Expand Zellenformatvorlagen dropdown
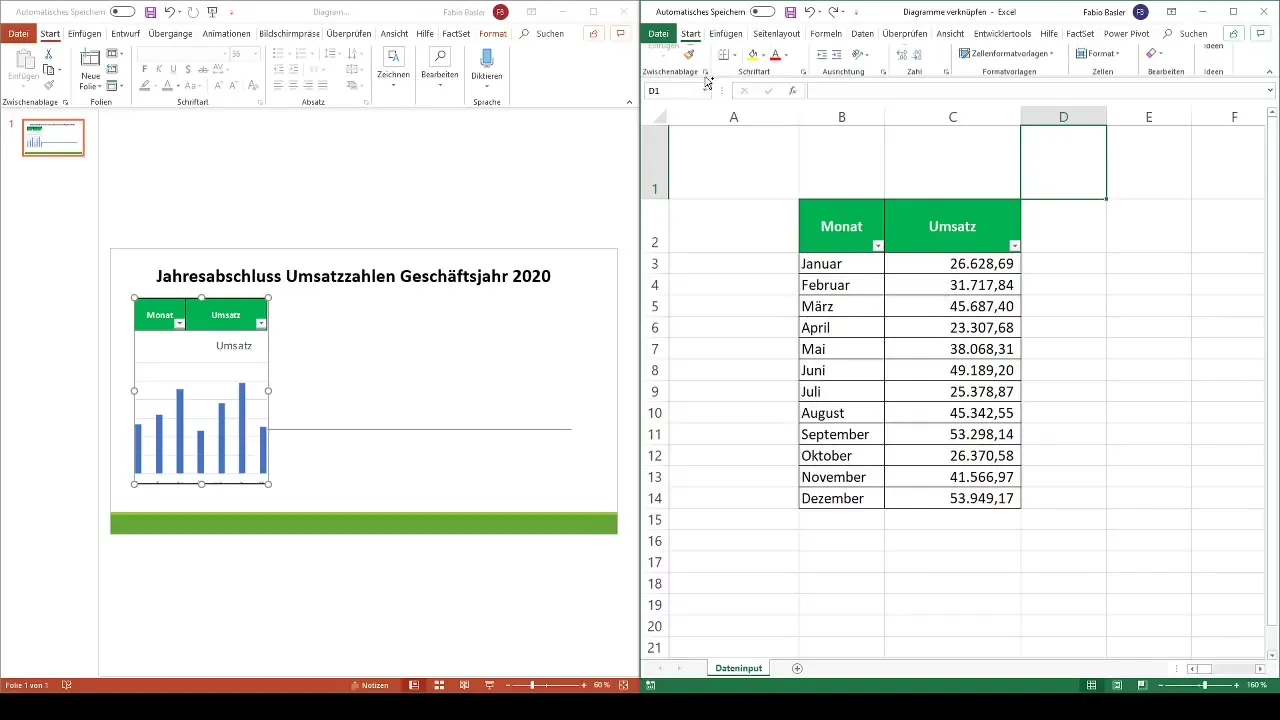The height and width of the screenshot is (720, 1280). pyautogui.click(x=1006, y=54)
